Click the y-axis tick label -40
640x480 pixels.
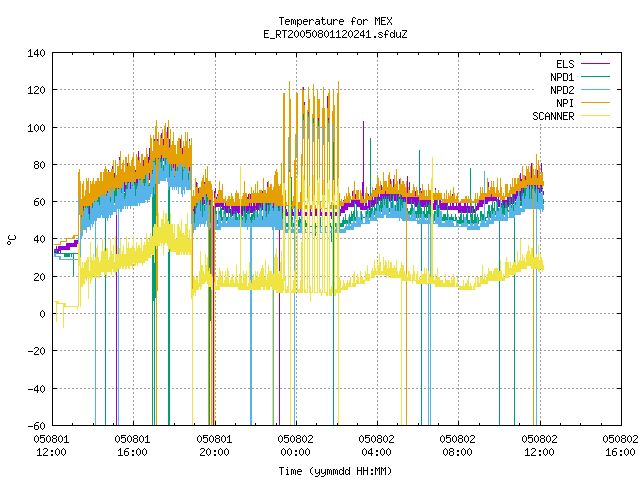(x=36, y=389)
